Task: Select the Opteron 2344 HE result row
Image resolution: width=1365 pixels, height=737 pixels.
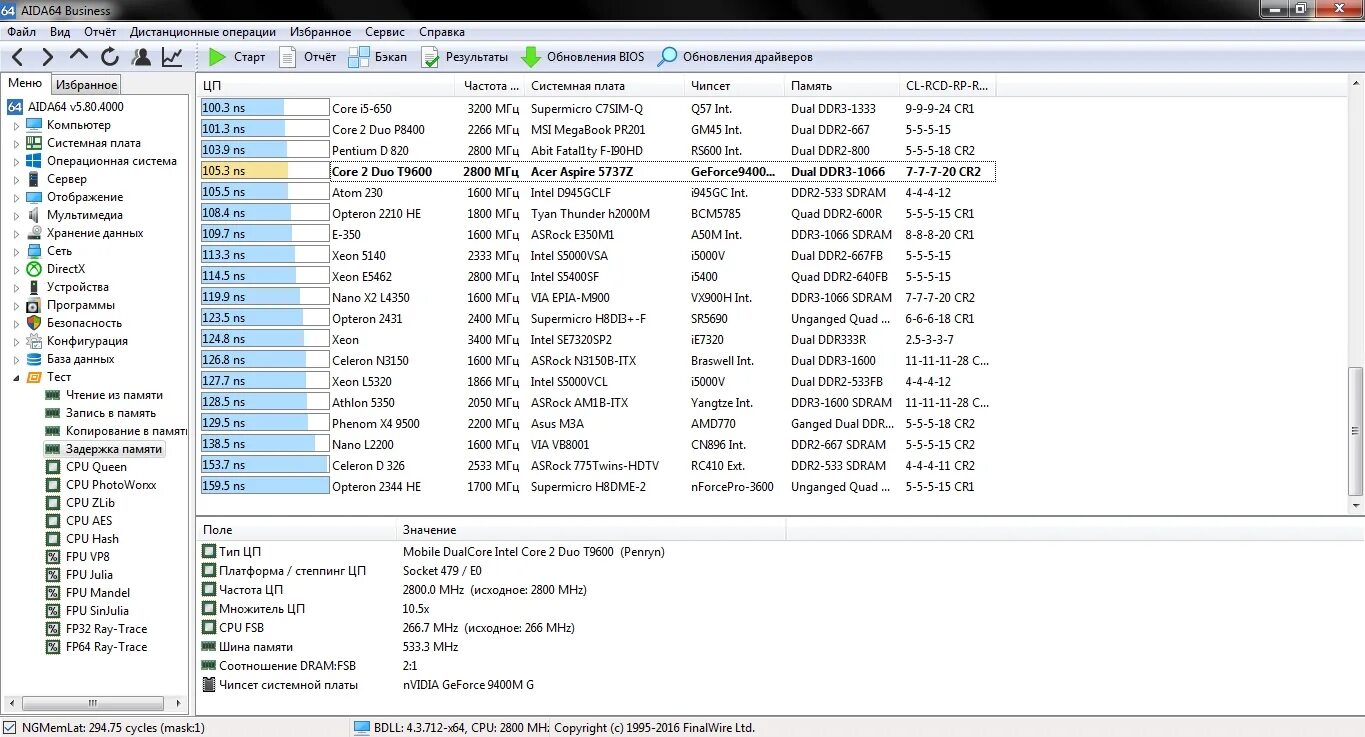Action: pos(597,487)
